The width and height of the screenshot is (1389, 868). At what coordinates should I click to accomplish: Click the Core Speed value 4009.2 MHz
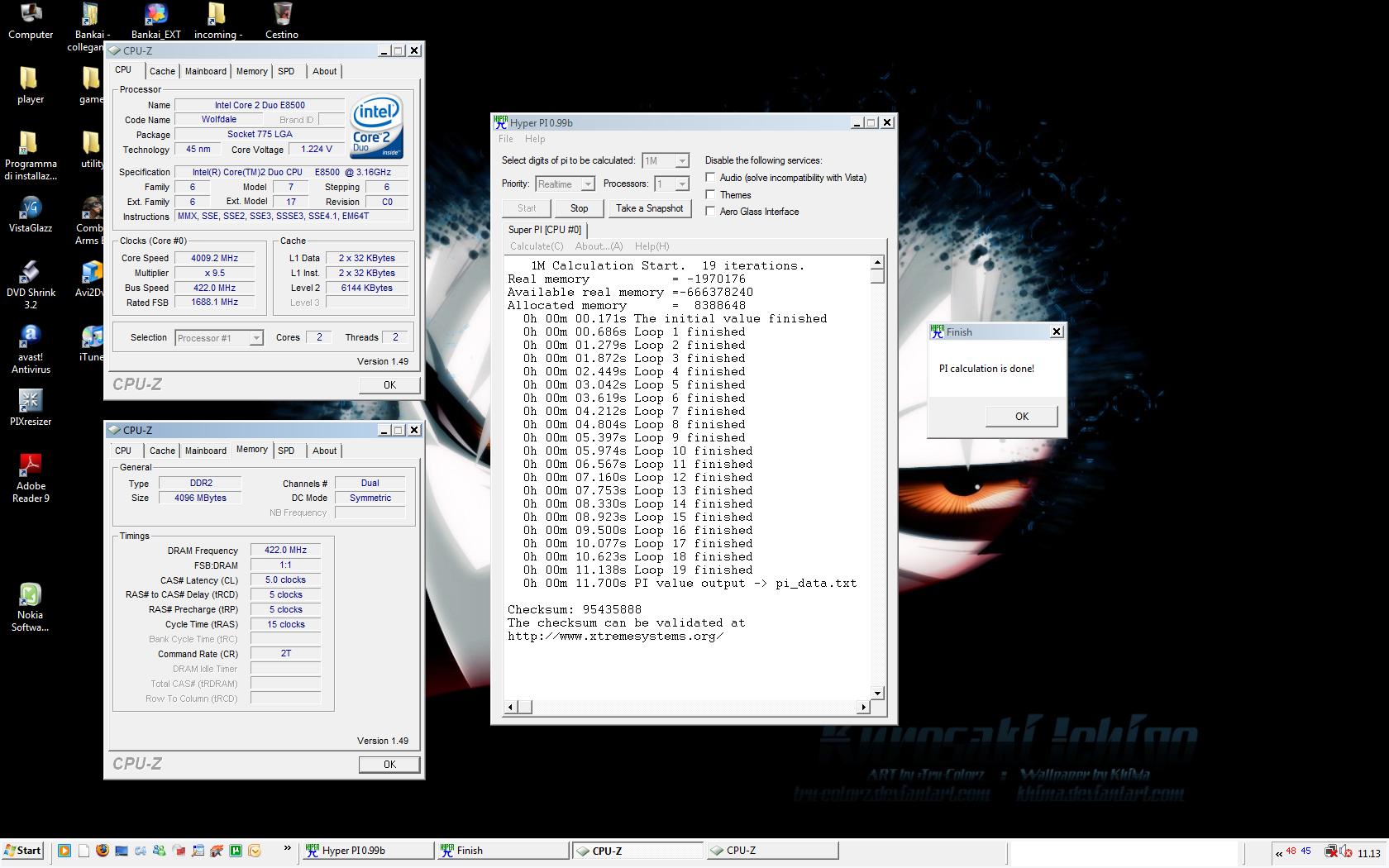[x=214, y=258]
